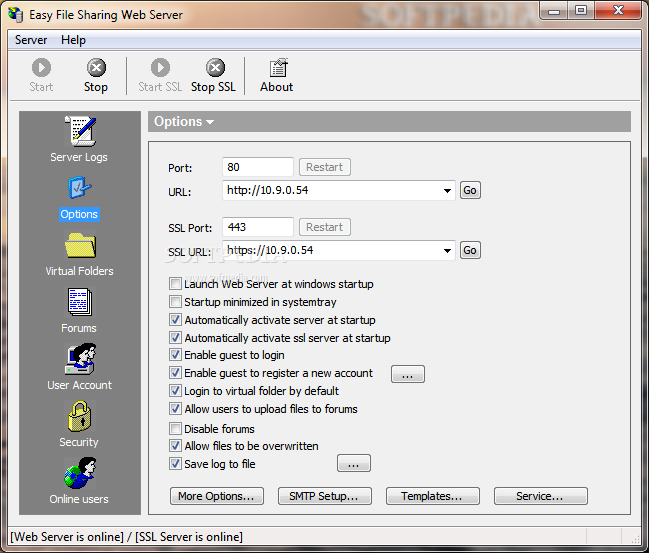The image size is (649, 553).
Task: Open SMTP Setup dialog
Action: coord(324,496)
